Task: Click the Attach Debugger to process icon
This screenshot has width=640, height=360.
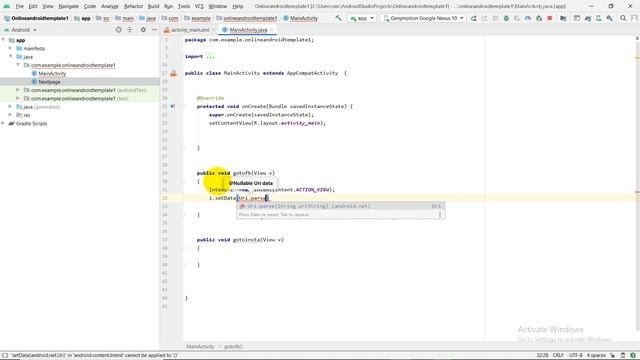Action: pos(539,18)
